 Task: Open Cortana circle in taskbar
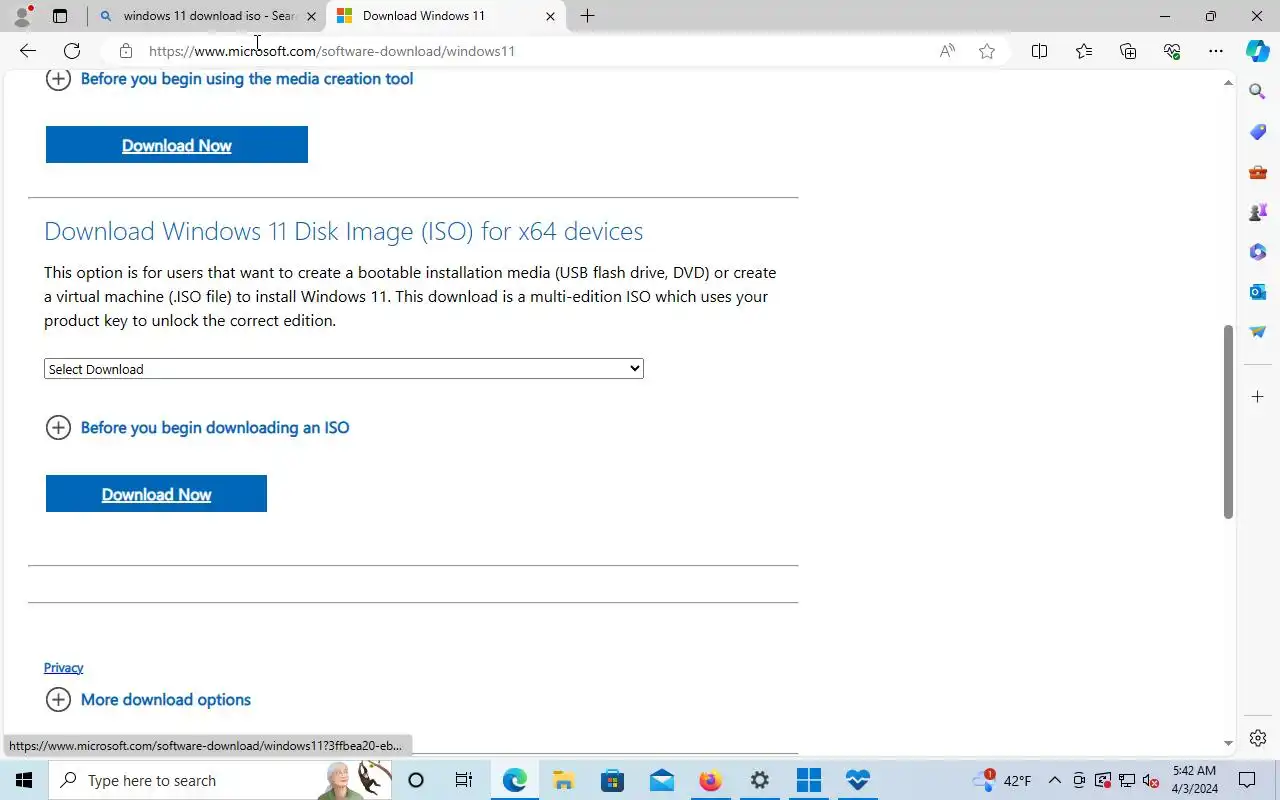(x=416, y=780)
